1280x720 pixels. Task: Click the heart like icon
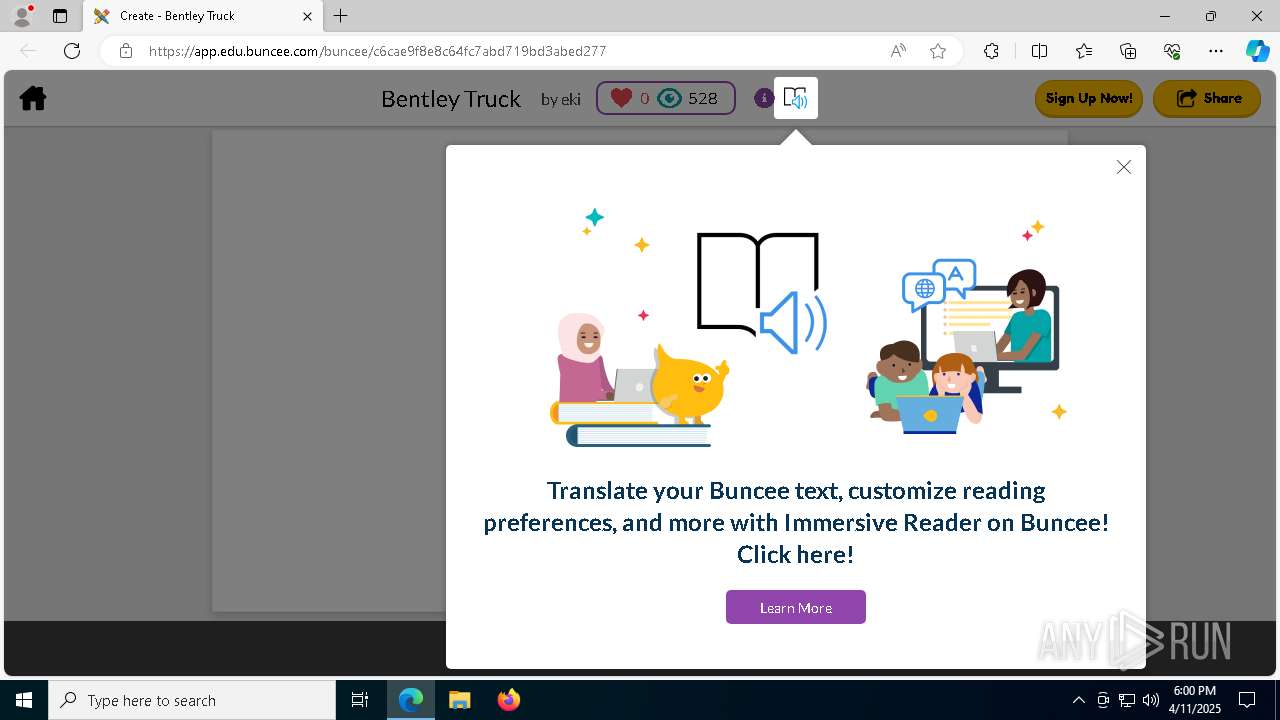pos(621,98)
